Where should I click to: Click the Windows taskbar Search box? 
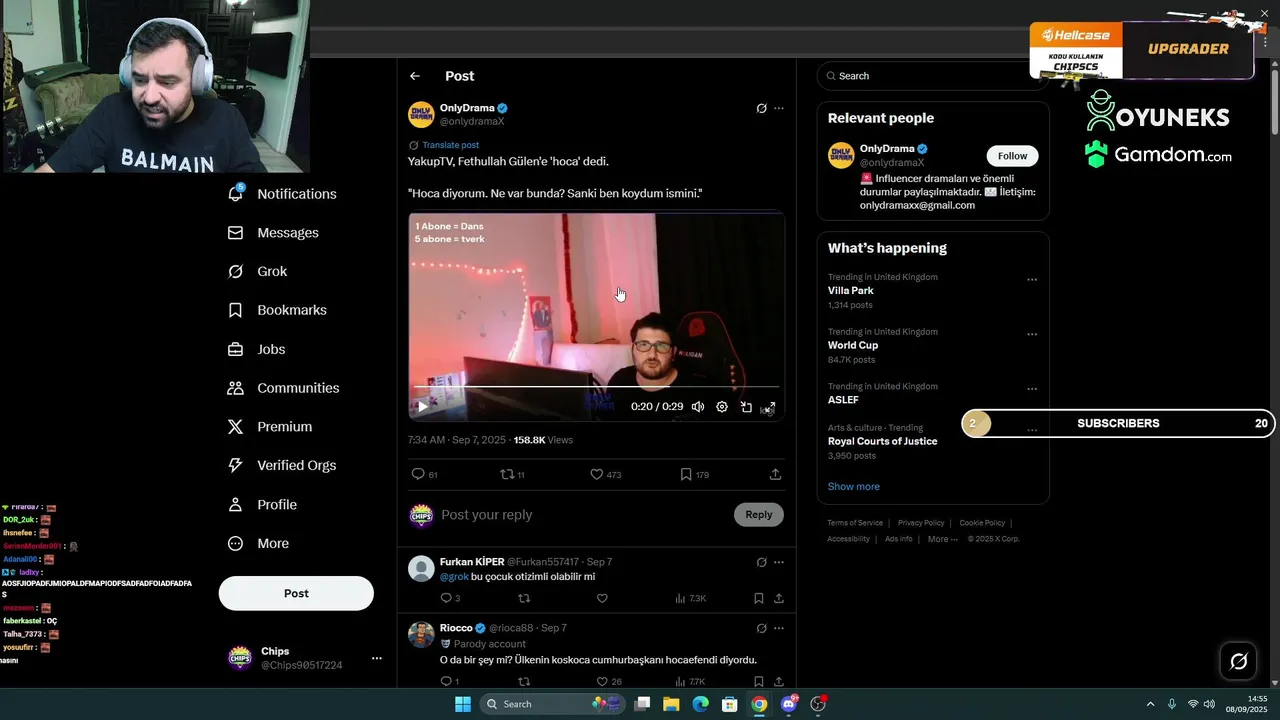[552, 704]
